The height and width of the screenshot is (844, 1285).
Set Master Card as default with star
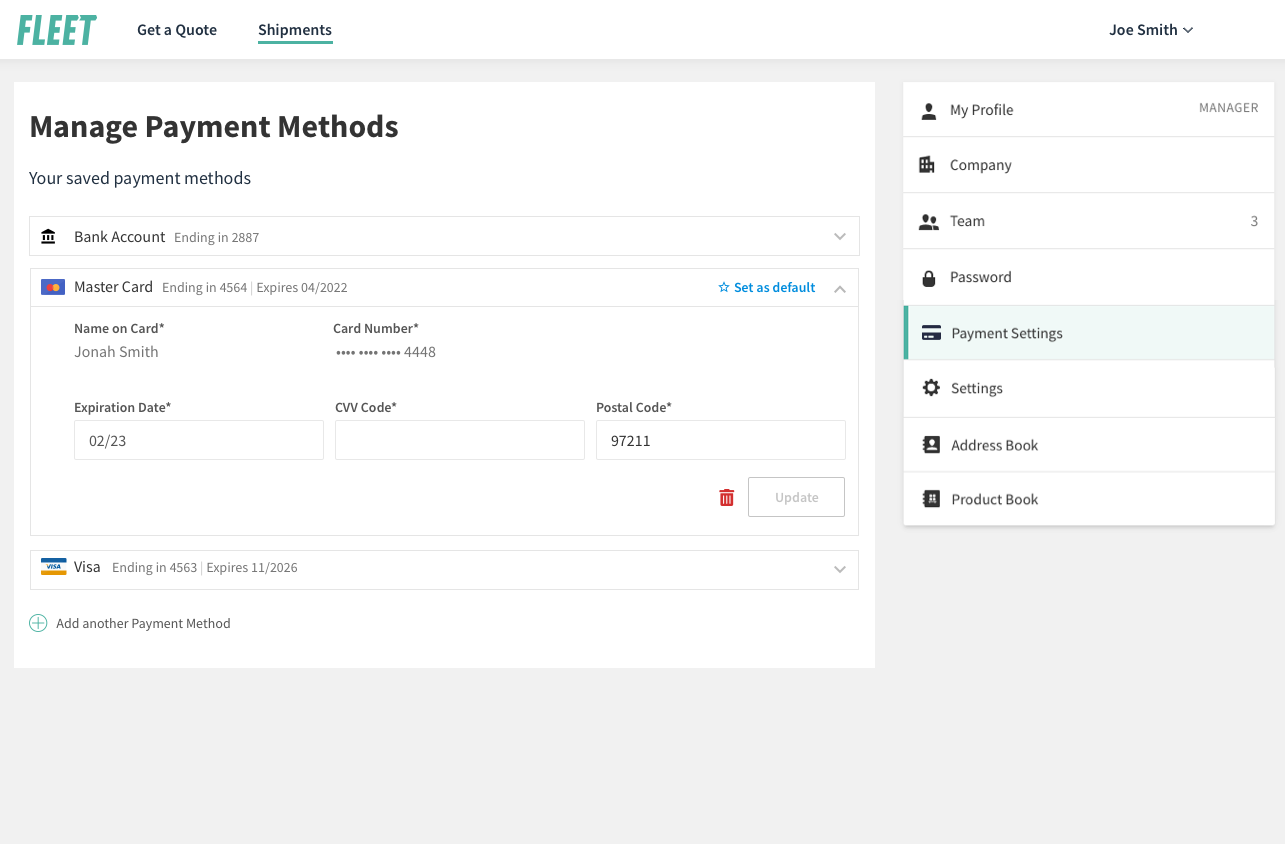[x=767, y=287]
